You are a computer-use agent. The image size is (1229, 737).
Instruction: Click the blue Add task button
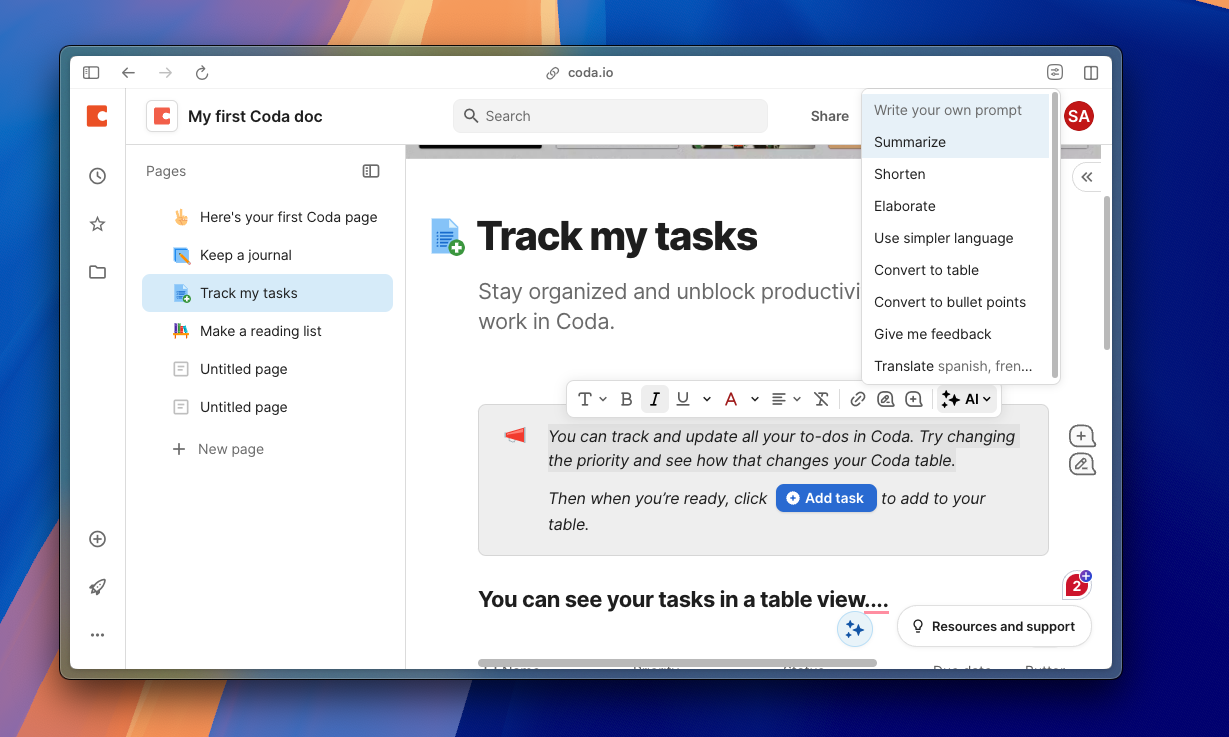point(826,498)
